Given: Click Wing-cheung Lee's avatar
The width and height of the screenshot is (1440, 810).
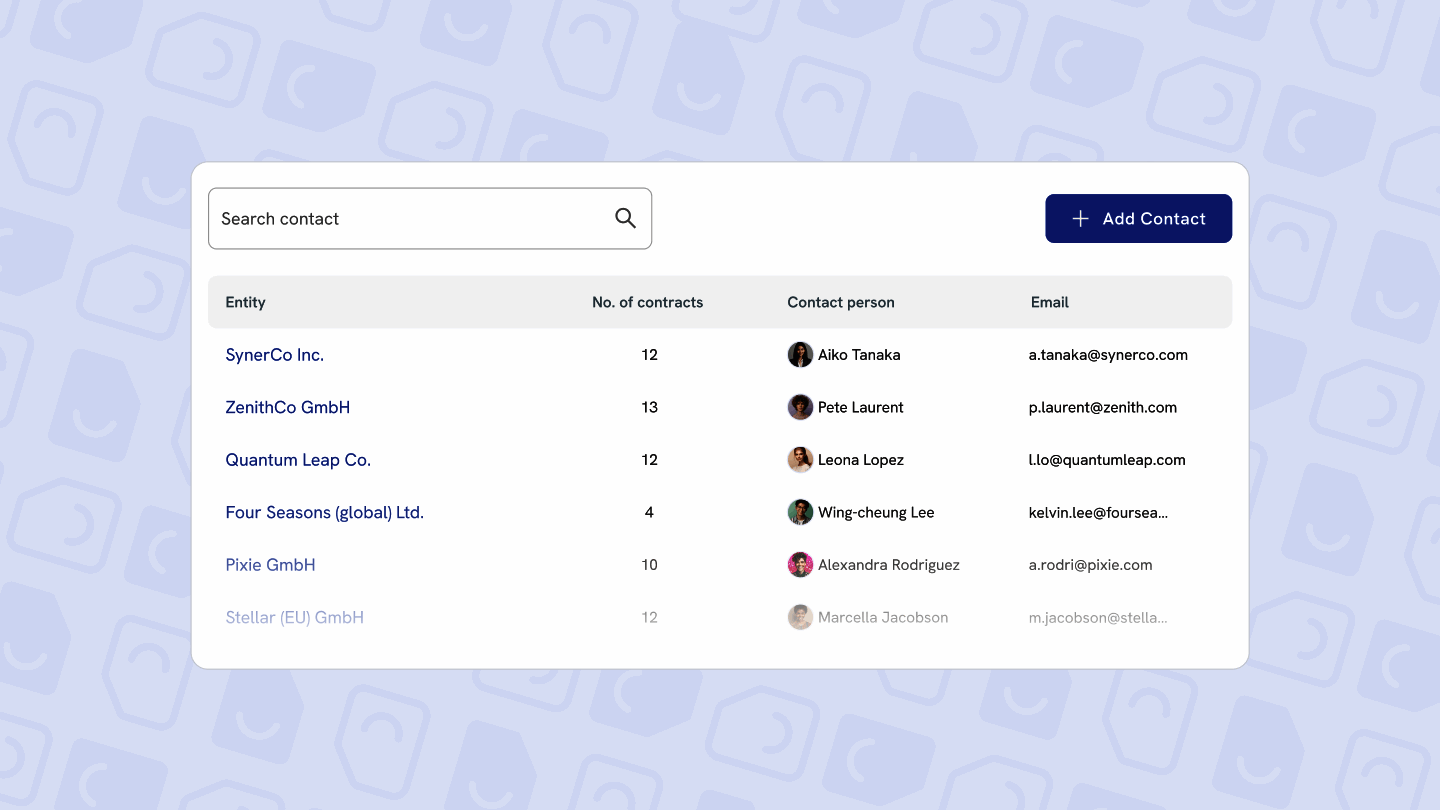Looking at the screenshot, I should coord(800,511).
